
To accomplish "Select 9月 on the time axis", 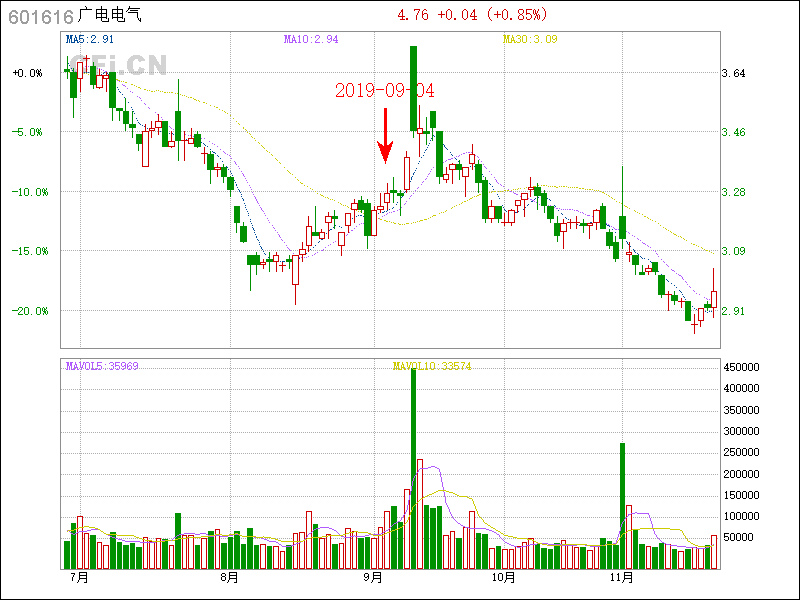I will (x=373, y=578).
